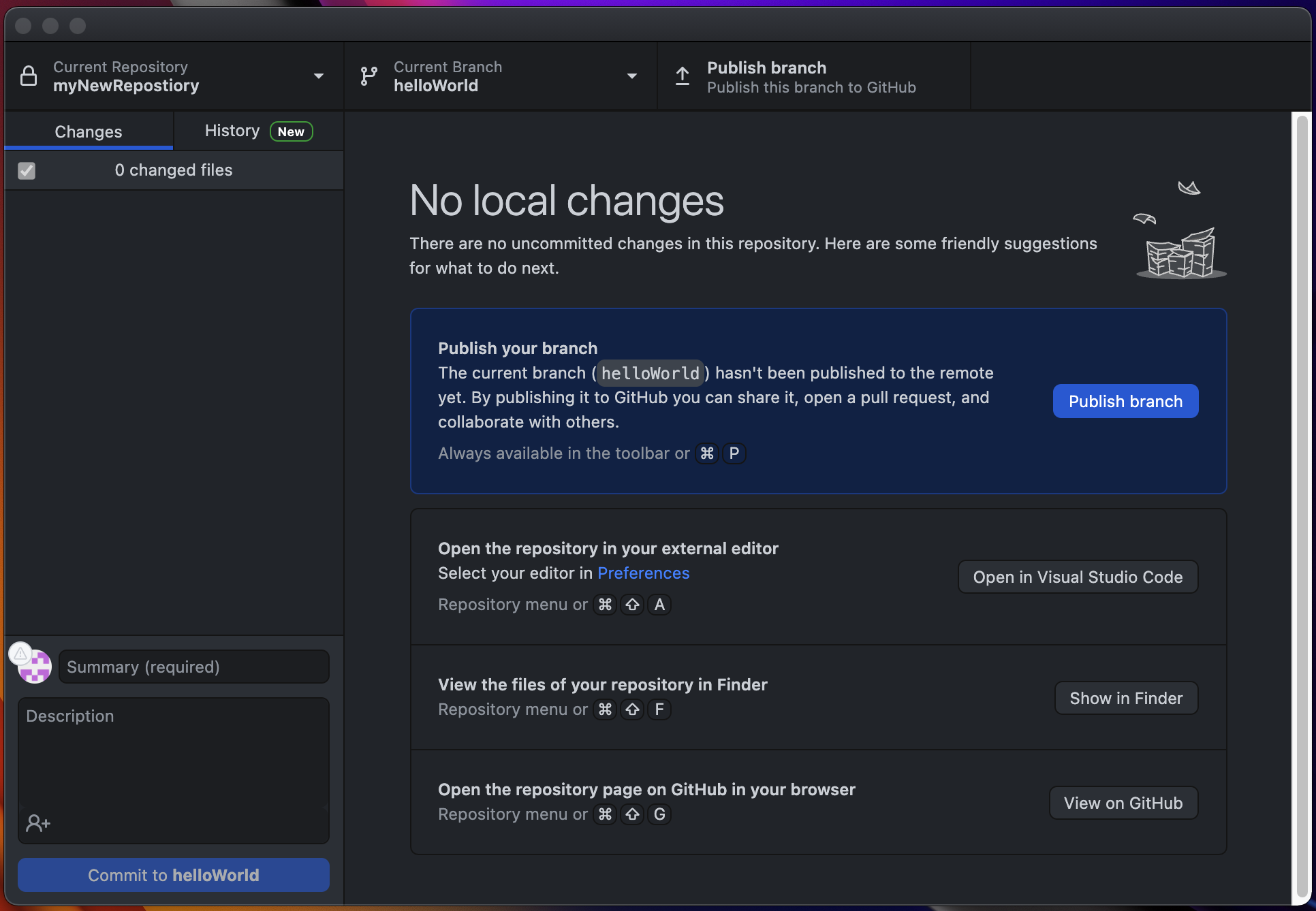
Task: Click the upload arrow icon for Publish branch
Action: [x=682, y=76]
